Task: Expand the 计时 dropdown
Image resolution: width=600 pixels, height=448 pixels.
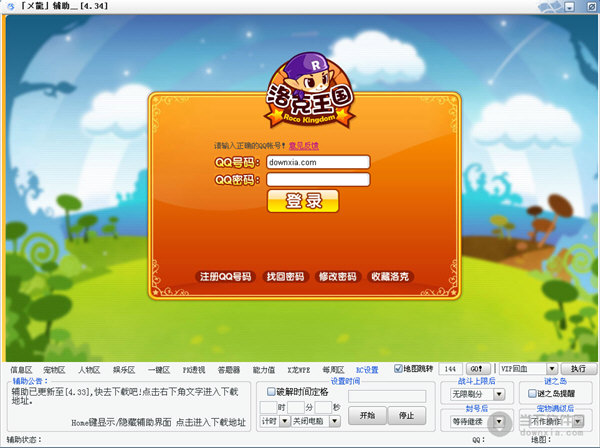Action: coord(285,421)
